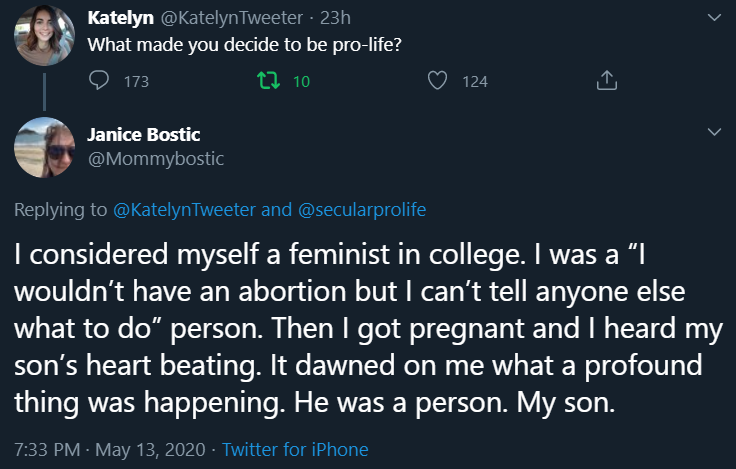
Task: Click @KatelynTweeter in the Replying to line
Action: click(185, 209)
